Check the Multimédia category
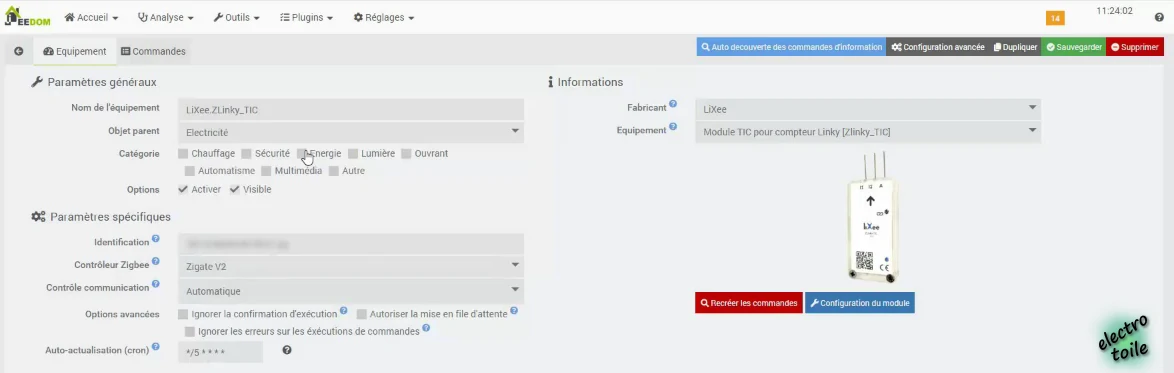Image resolution: width=1174 pixels, height=373 pixels. pos(267,171)
